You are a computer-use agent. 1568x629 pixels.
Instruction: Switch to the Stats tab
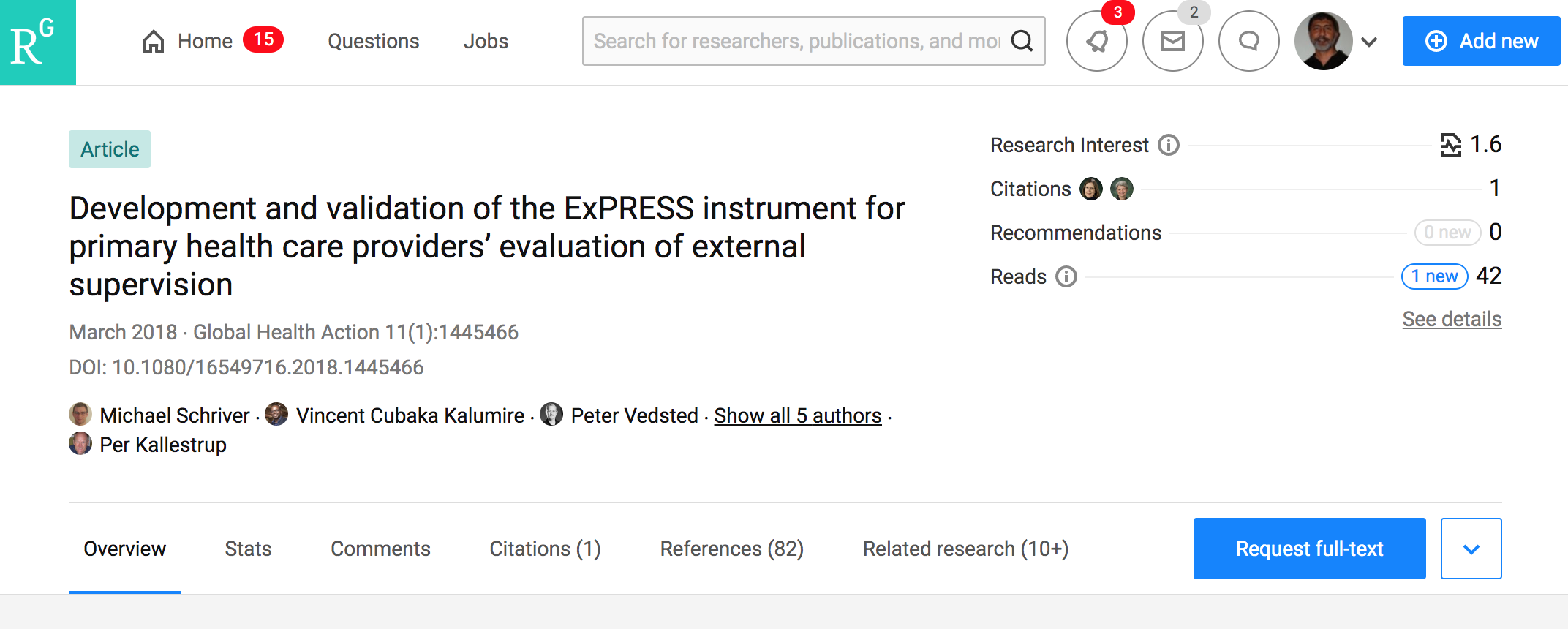[x=248, y=549]
